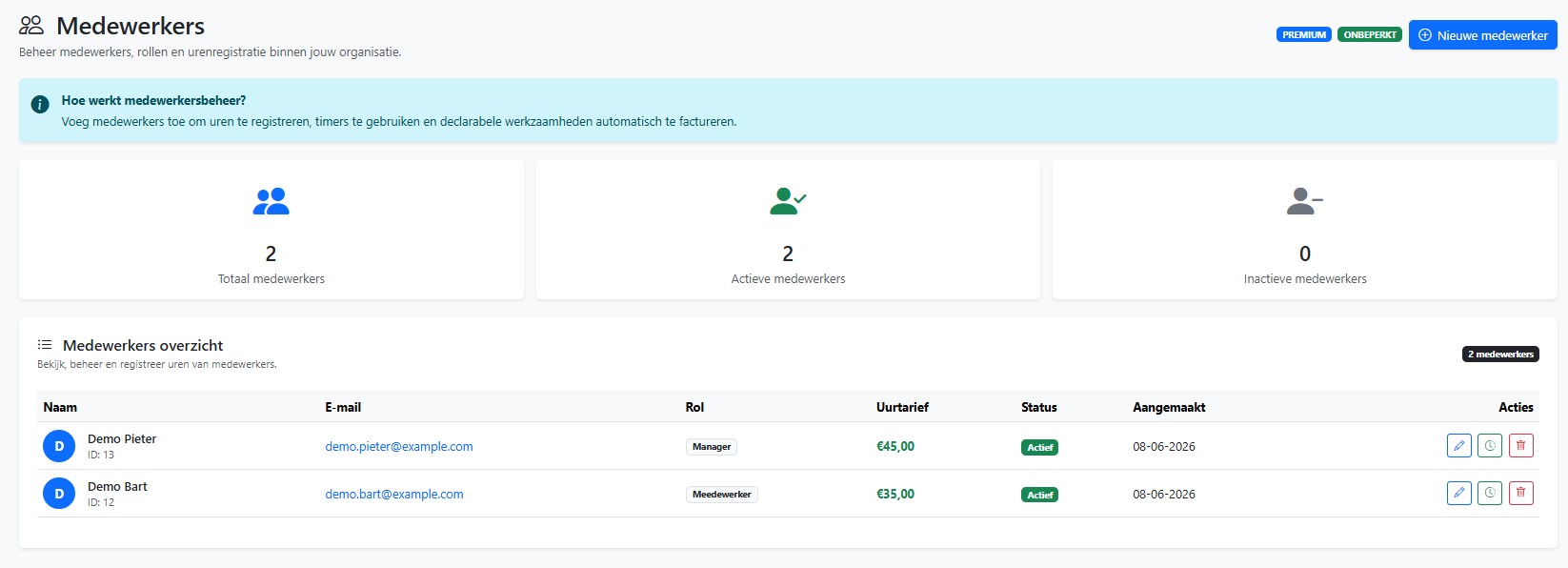
Task: Click the Status column header
Action: [1039, 407]
